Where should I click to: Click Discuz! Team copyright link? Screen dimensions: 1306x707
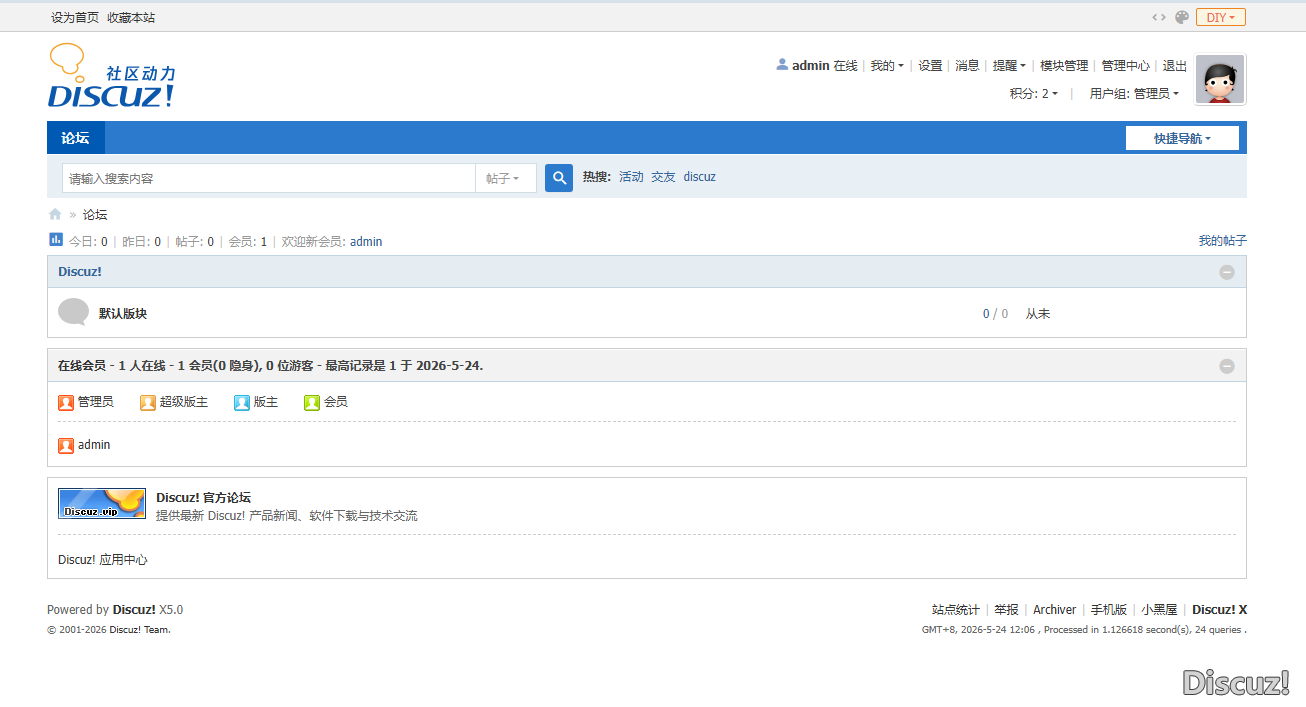tap(139, 630)
